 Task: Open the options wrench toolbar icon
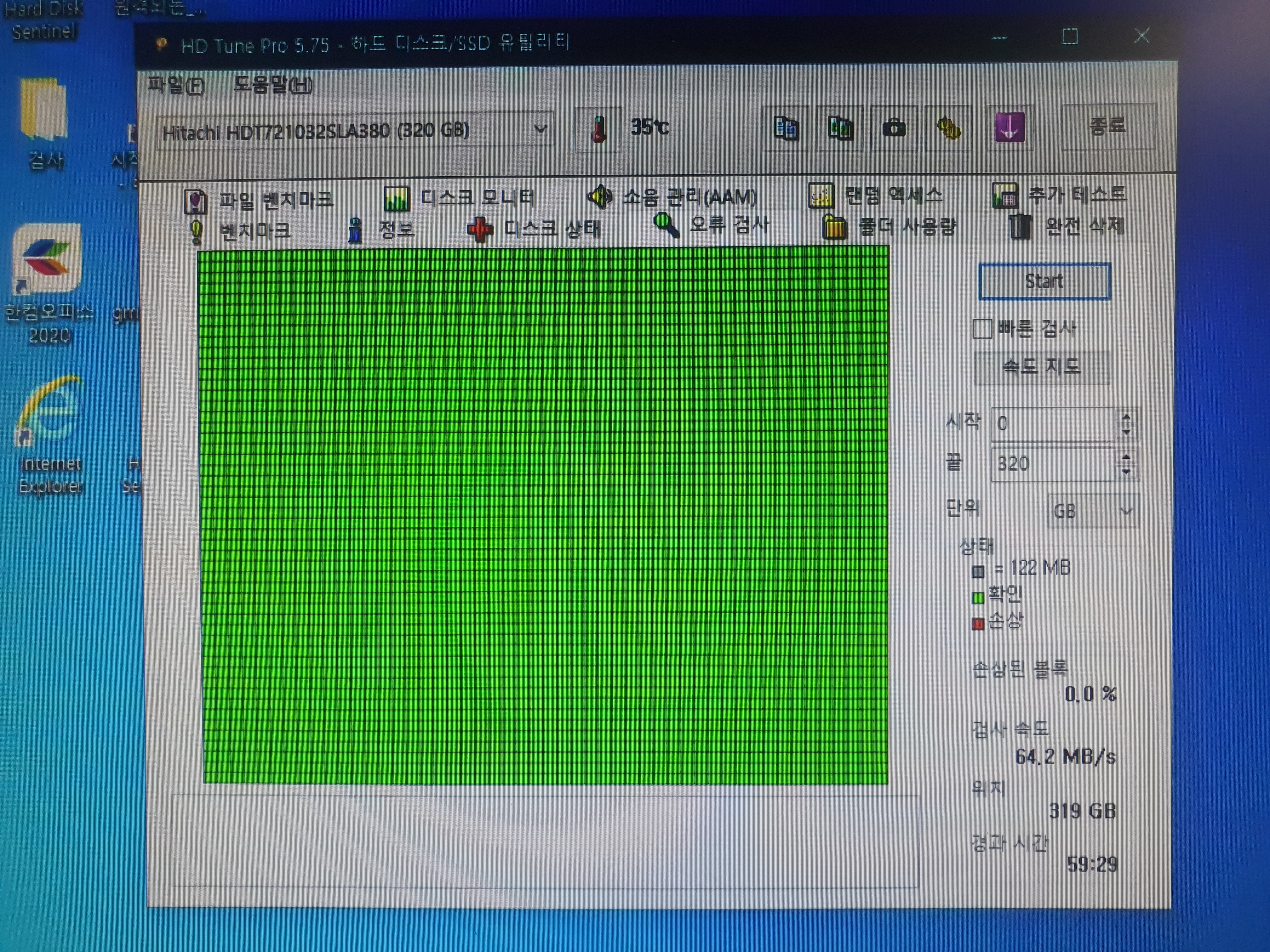click(x=948, y=128)
